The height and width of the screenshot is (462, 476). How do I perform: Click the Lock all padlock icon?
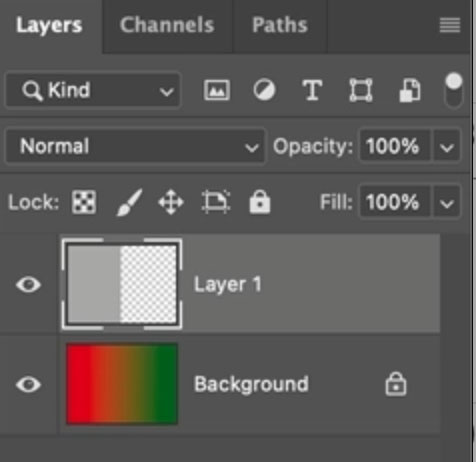coord(260,202)
